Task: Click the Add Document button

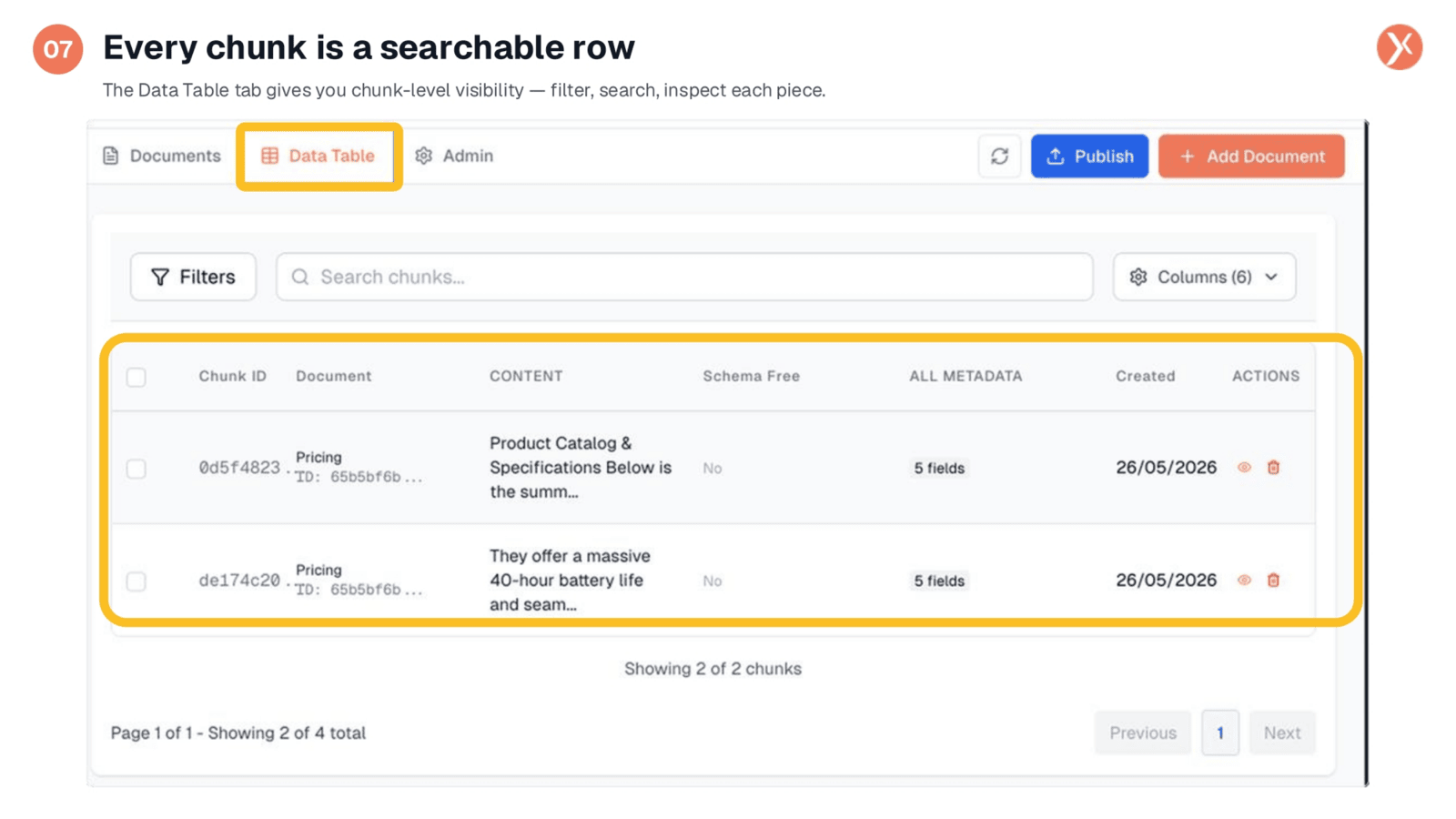Action: (1251, 157)
